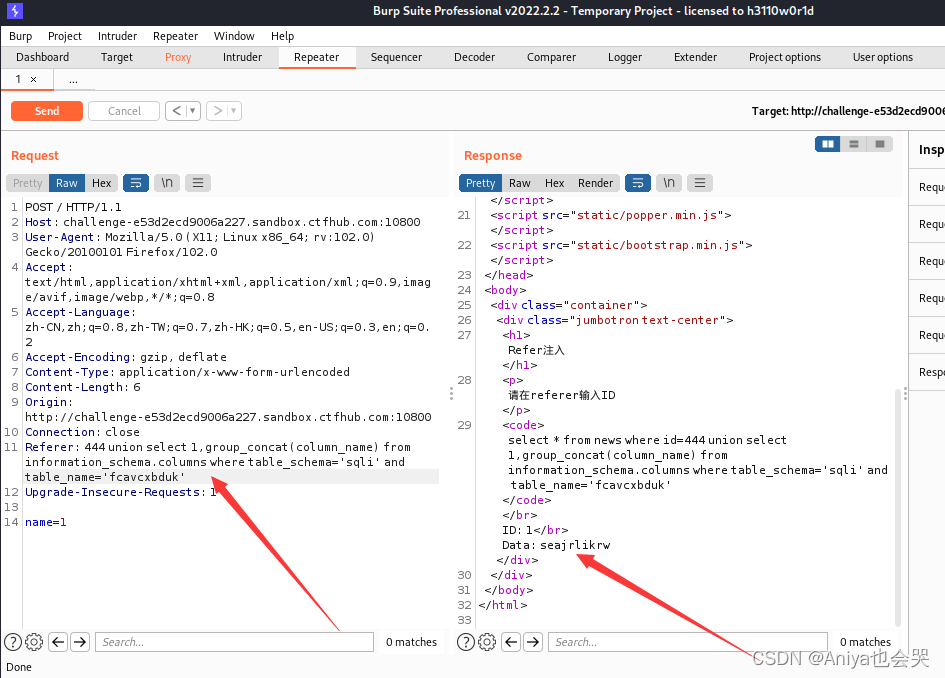This screenshot has width=945, height=678.
Task: Open the User options tab
Action: coord(882,57)
